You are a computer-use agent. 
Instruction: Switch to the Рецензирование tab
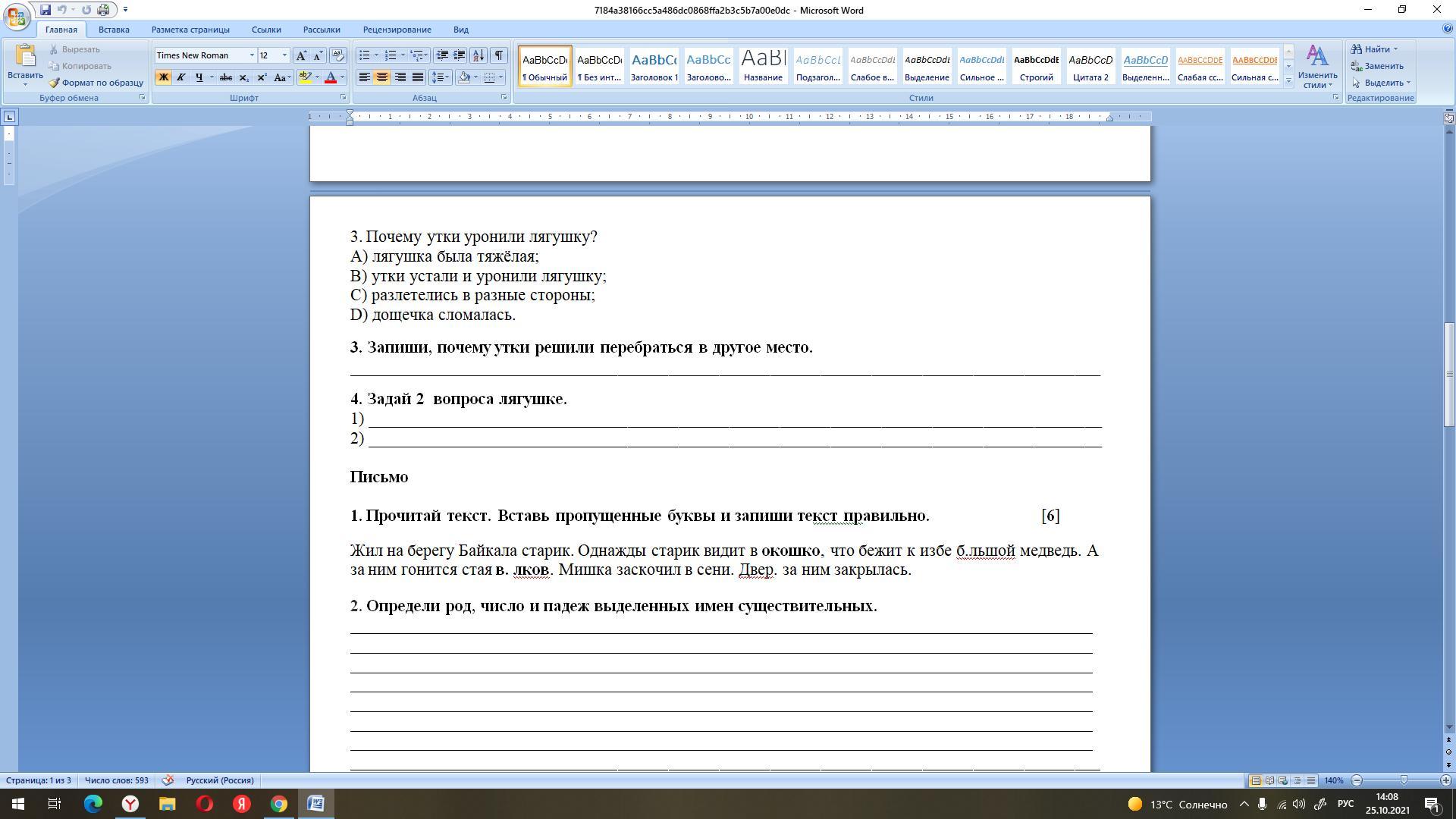tap(397, 30)
